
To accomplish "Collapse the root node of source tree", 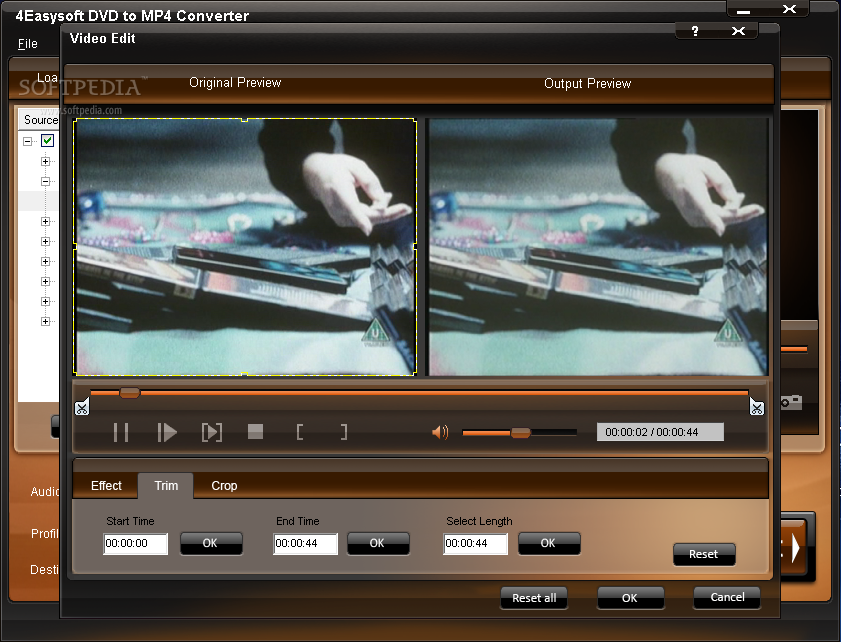I will (27, 141).
